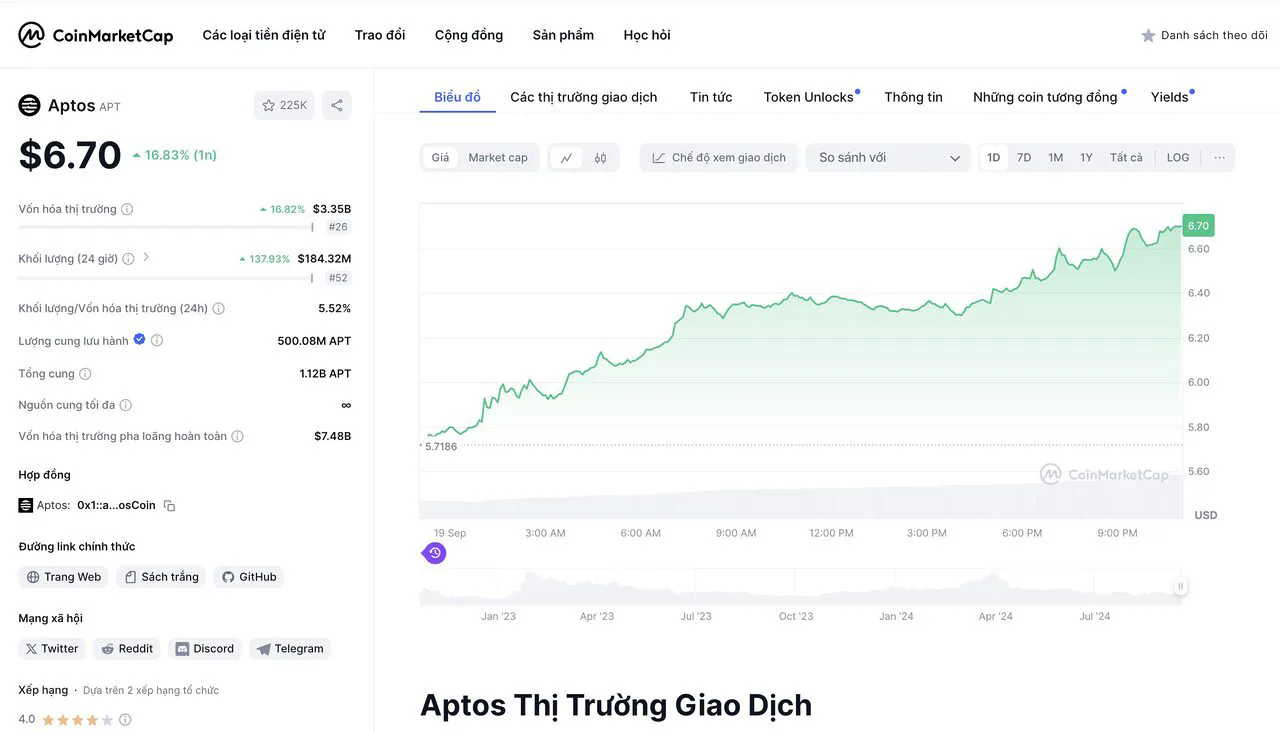Open the So sánh với dropdown
This screenshot has width=1280, height=732.
(888, 158)
